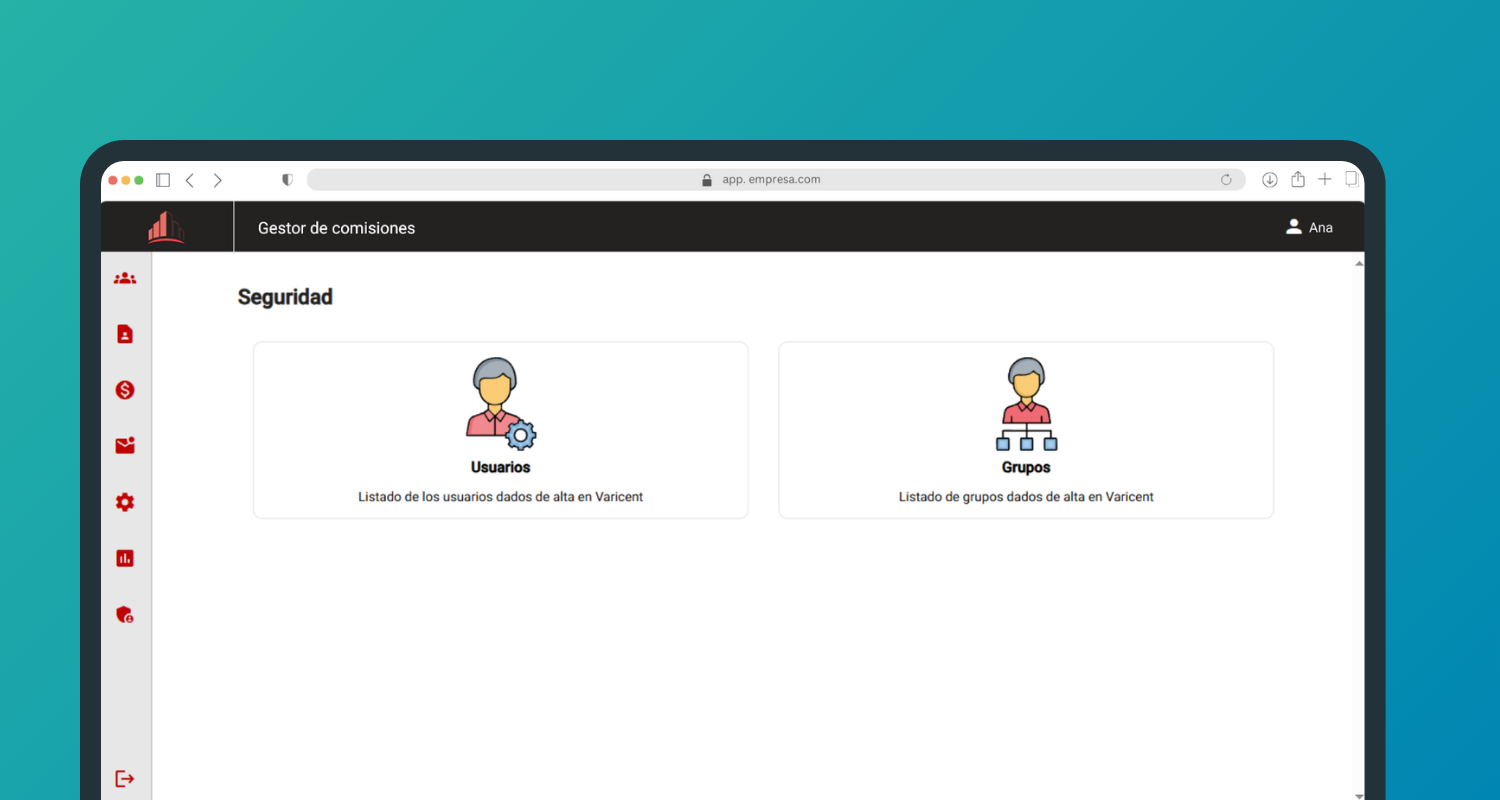Open the browser downloads icon
The width and height of the screenshot is (1500, 800).
click(1270, 180)
